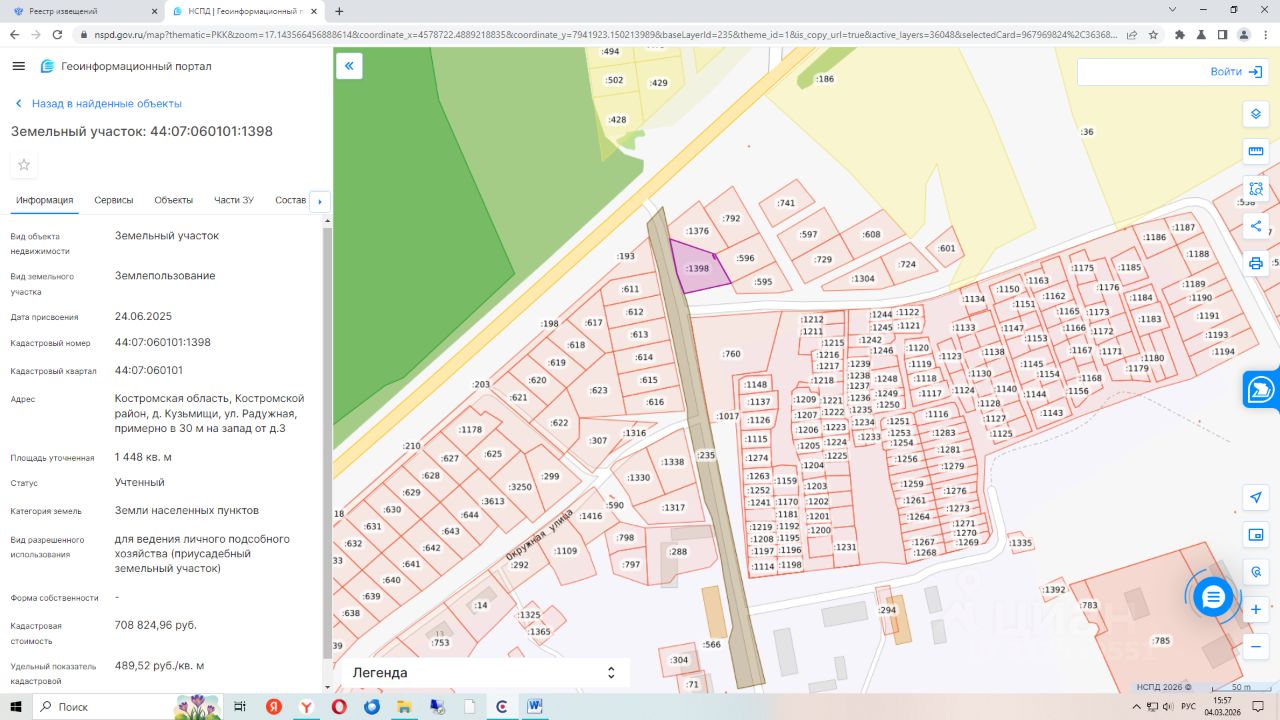Share the current map view
The width and height of the screenshot is (1280, 720).
point(1256,226)
